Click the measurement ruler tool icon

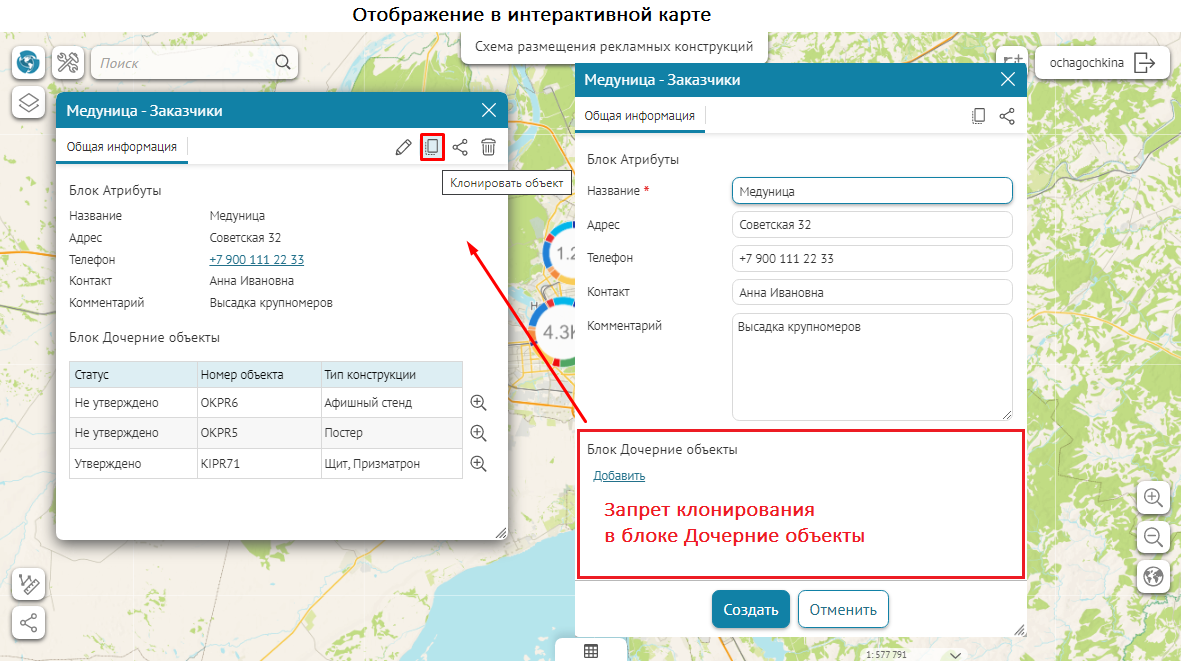point(29,584)
